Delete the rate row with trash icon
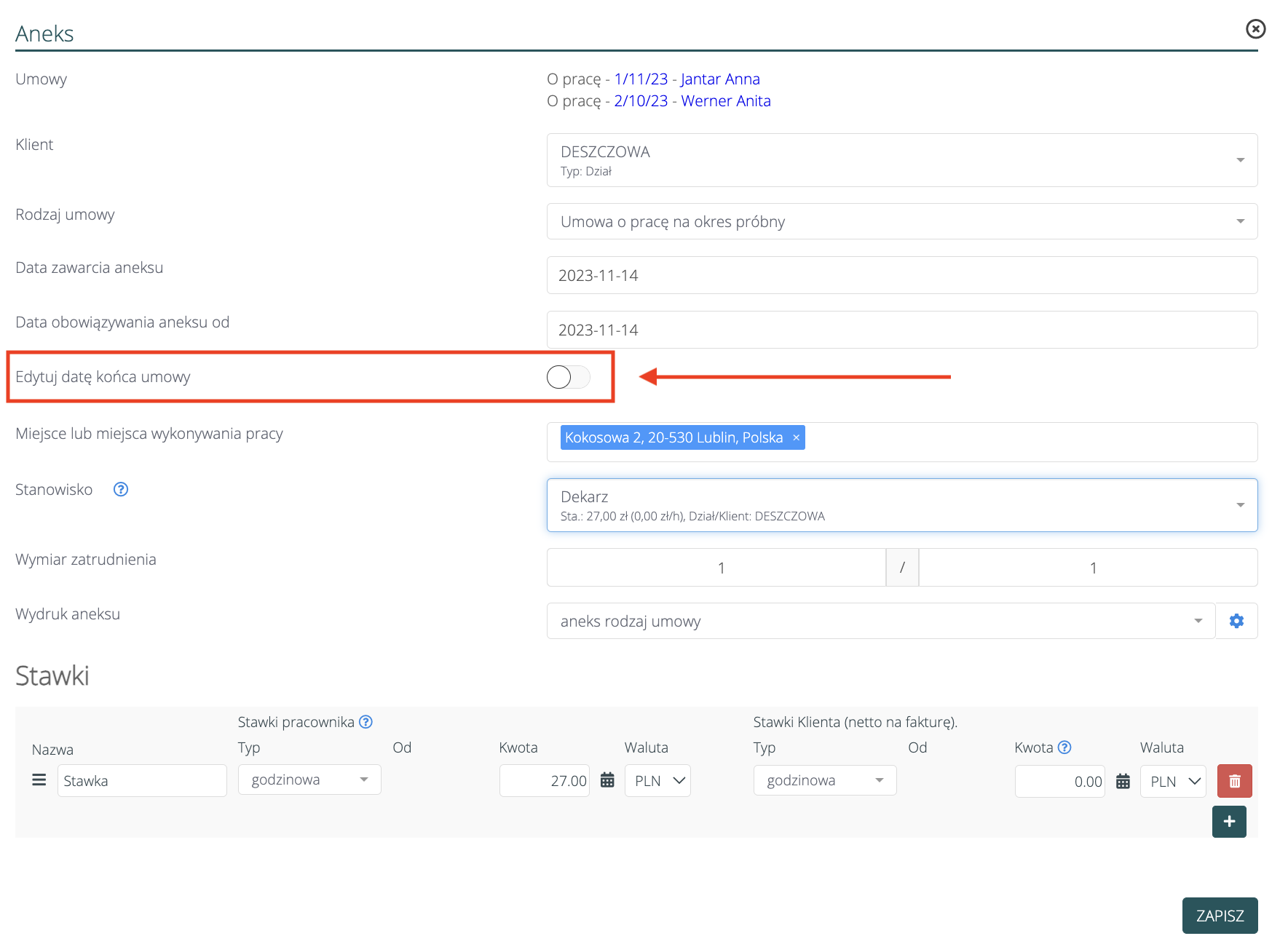Screen dimensions: 1280x952 tap(1234, 781)
